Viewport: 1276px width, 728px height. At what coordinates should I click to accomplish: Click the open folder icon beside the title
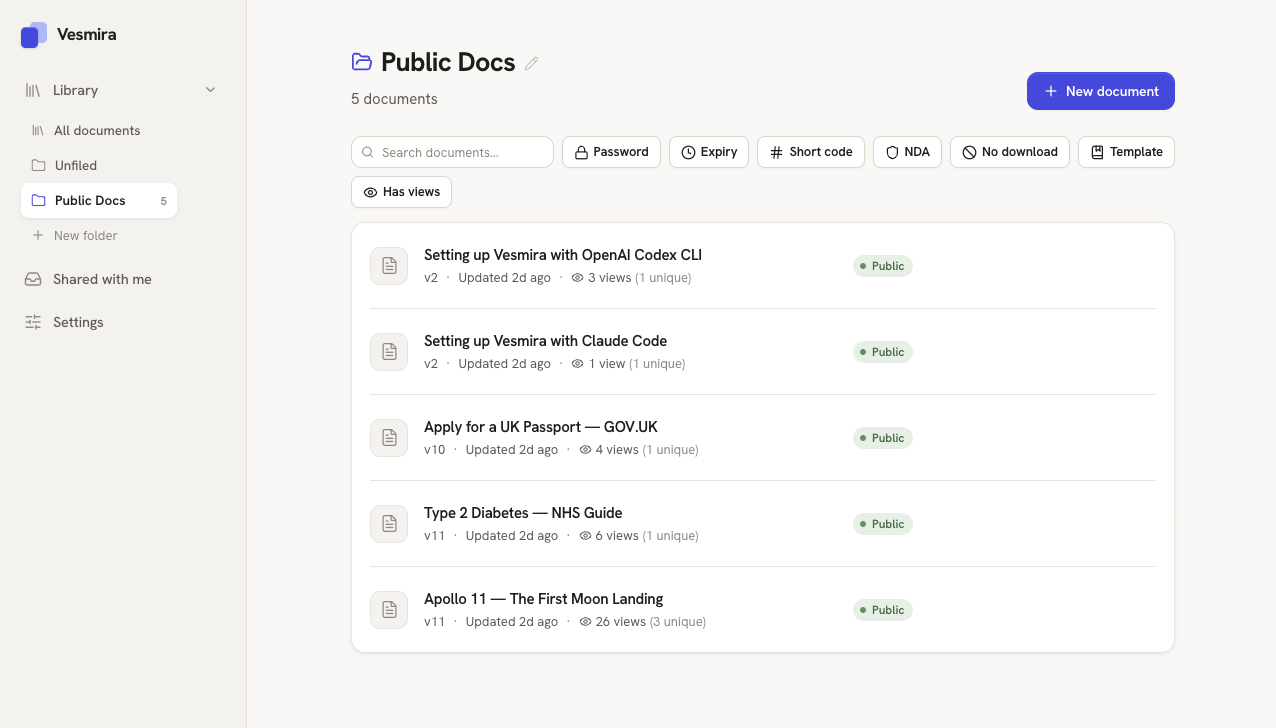[362, 62]
